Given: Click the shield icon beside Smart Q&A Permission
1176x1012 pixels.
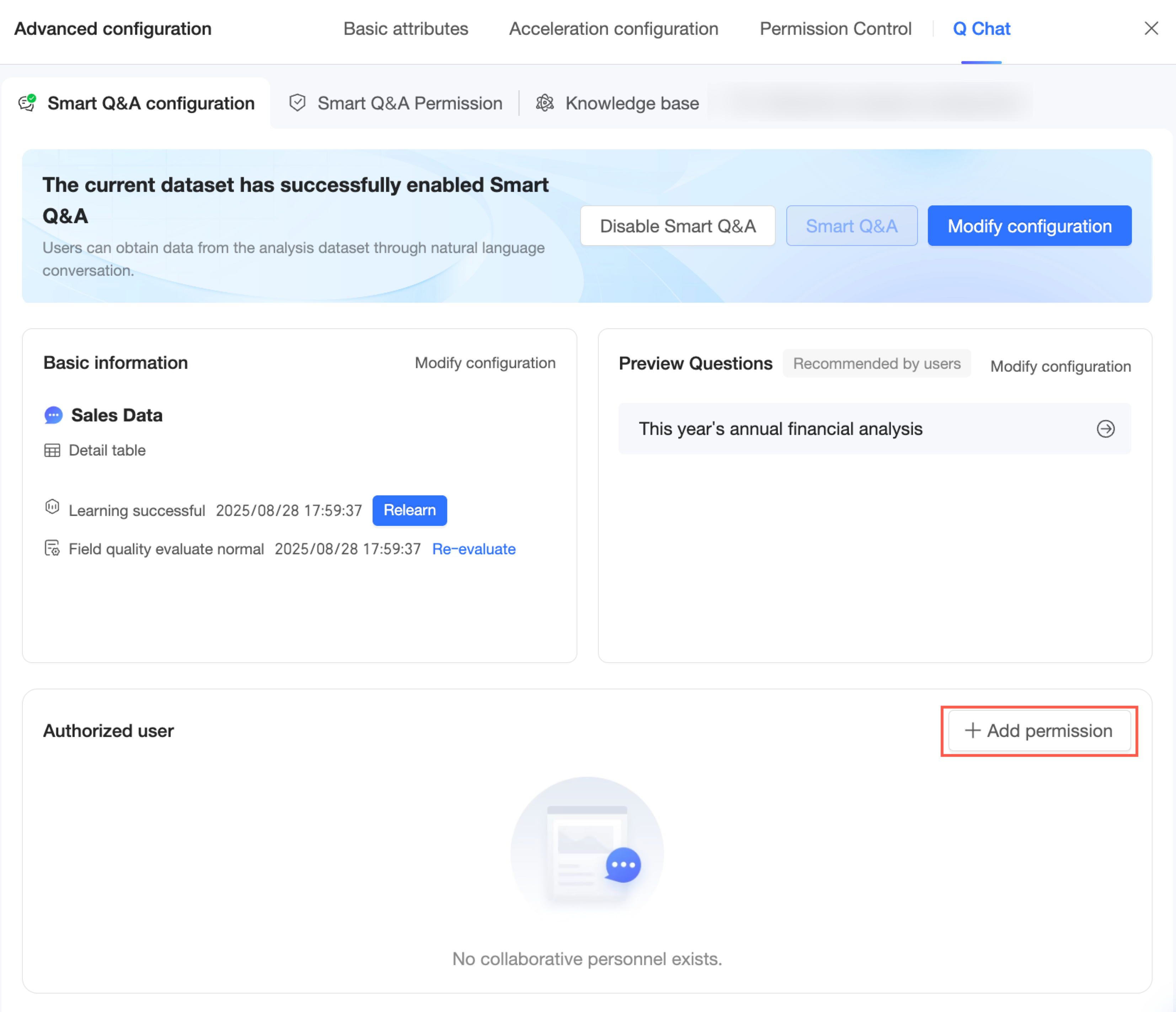Looking at the screenshot, I should click(297, 103).
